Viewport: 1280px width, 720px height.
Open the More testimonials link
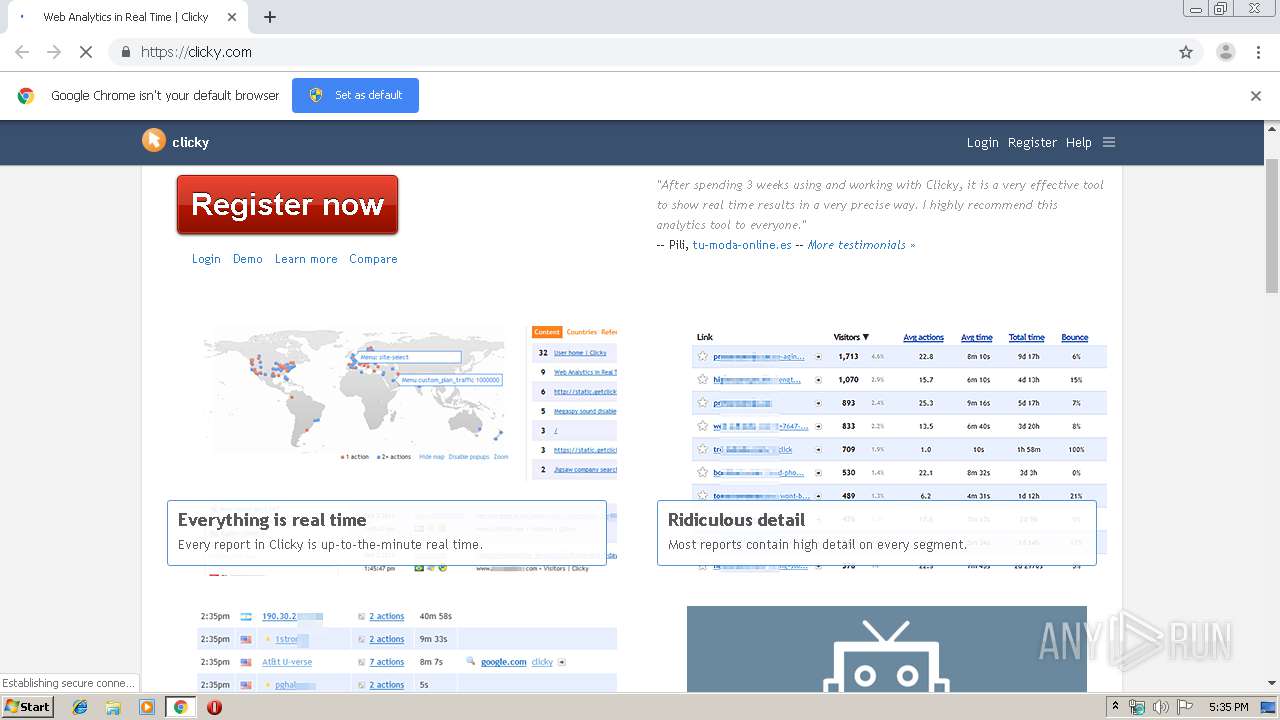click(x=861, y=245)
